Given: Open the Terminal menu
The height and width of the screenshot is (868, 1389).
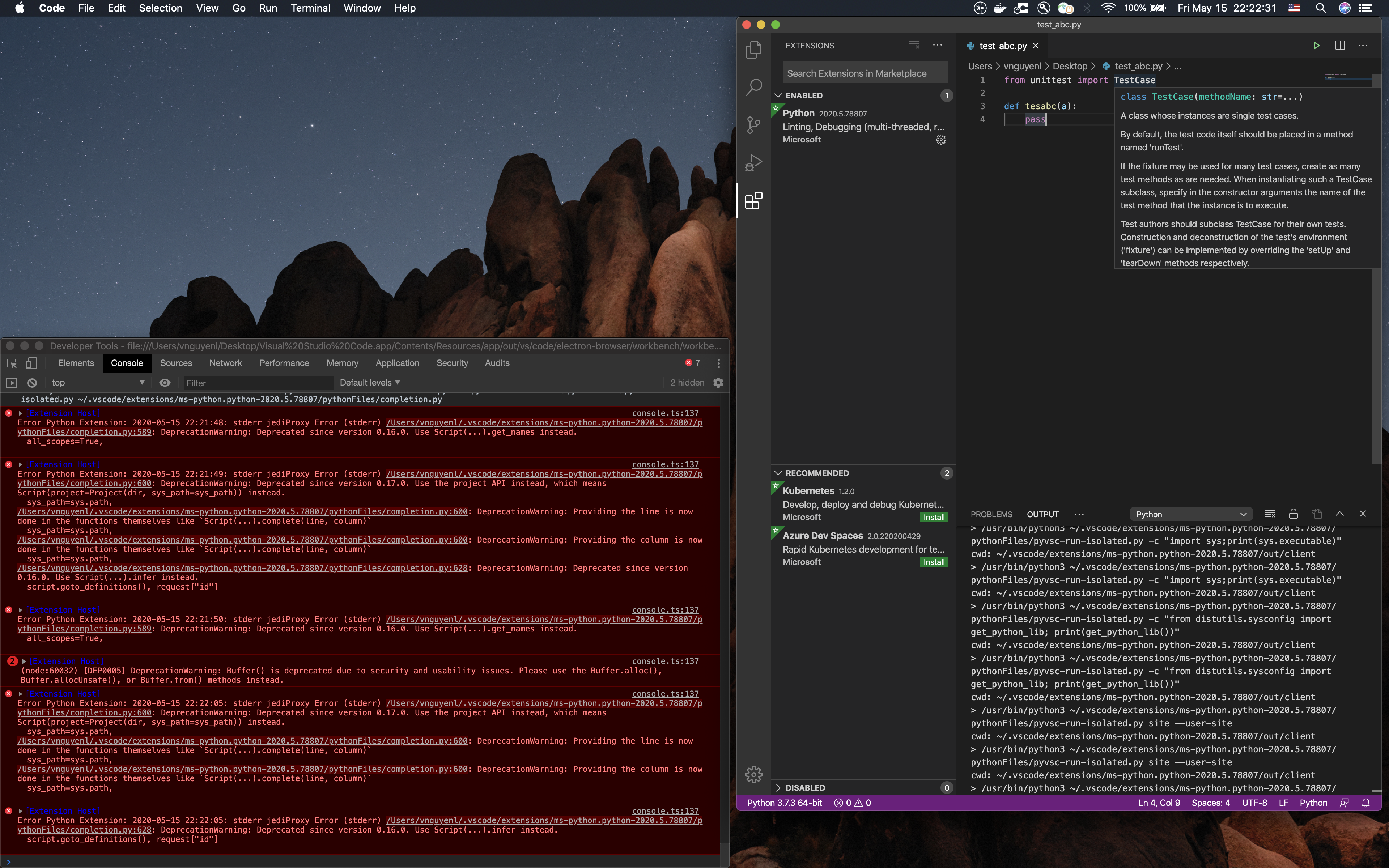Looking at the screenshot, I should 310,8.
